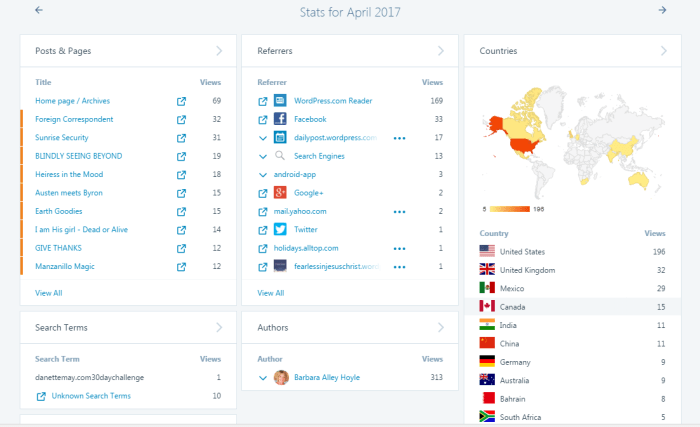Image resolution: width=700 pixels, height=427 pixels.
Task: Open external link icon for Austen meets Byron
Action: pos(181,193)
